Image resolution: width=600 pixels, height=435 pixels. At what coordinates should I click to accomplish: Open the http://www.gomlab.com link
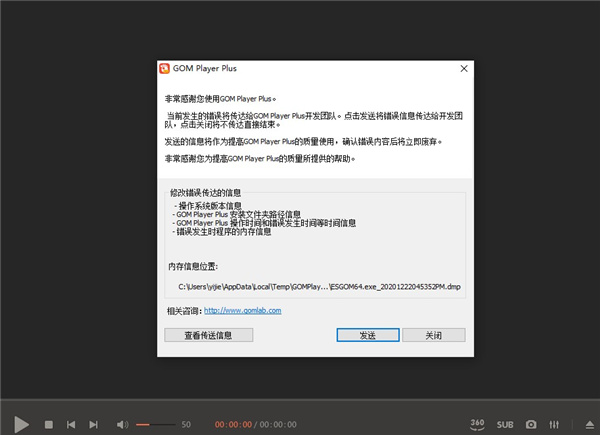(x=243, y=311)
